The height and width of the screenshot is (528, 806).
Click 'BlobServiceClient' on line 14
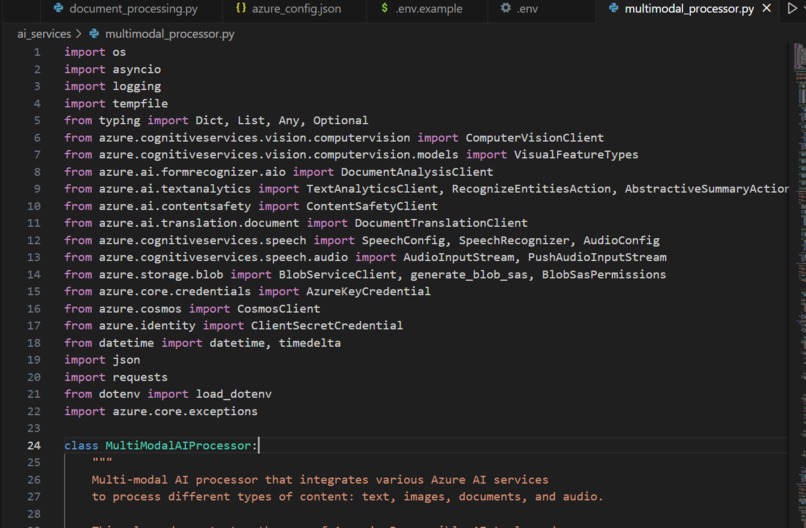(338, 275)
